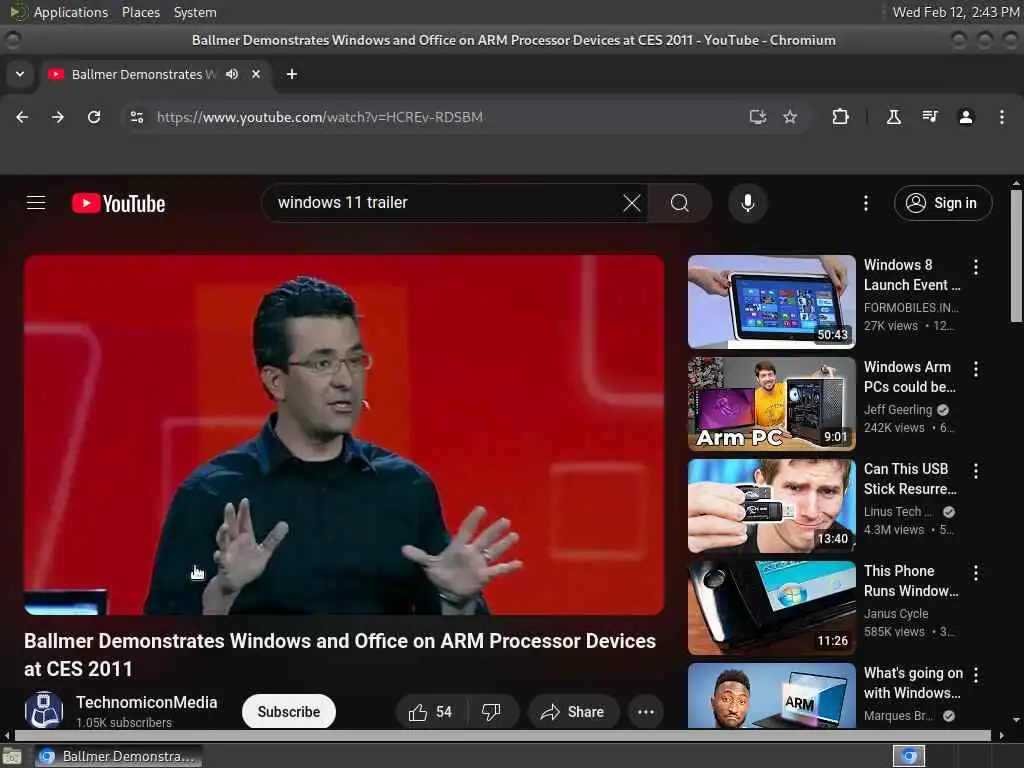Open options menu for Windows 8 Launch Event

976,266
